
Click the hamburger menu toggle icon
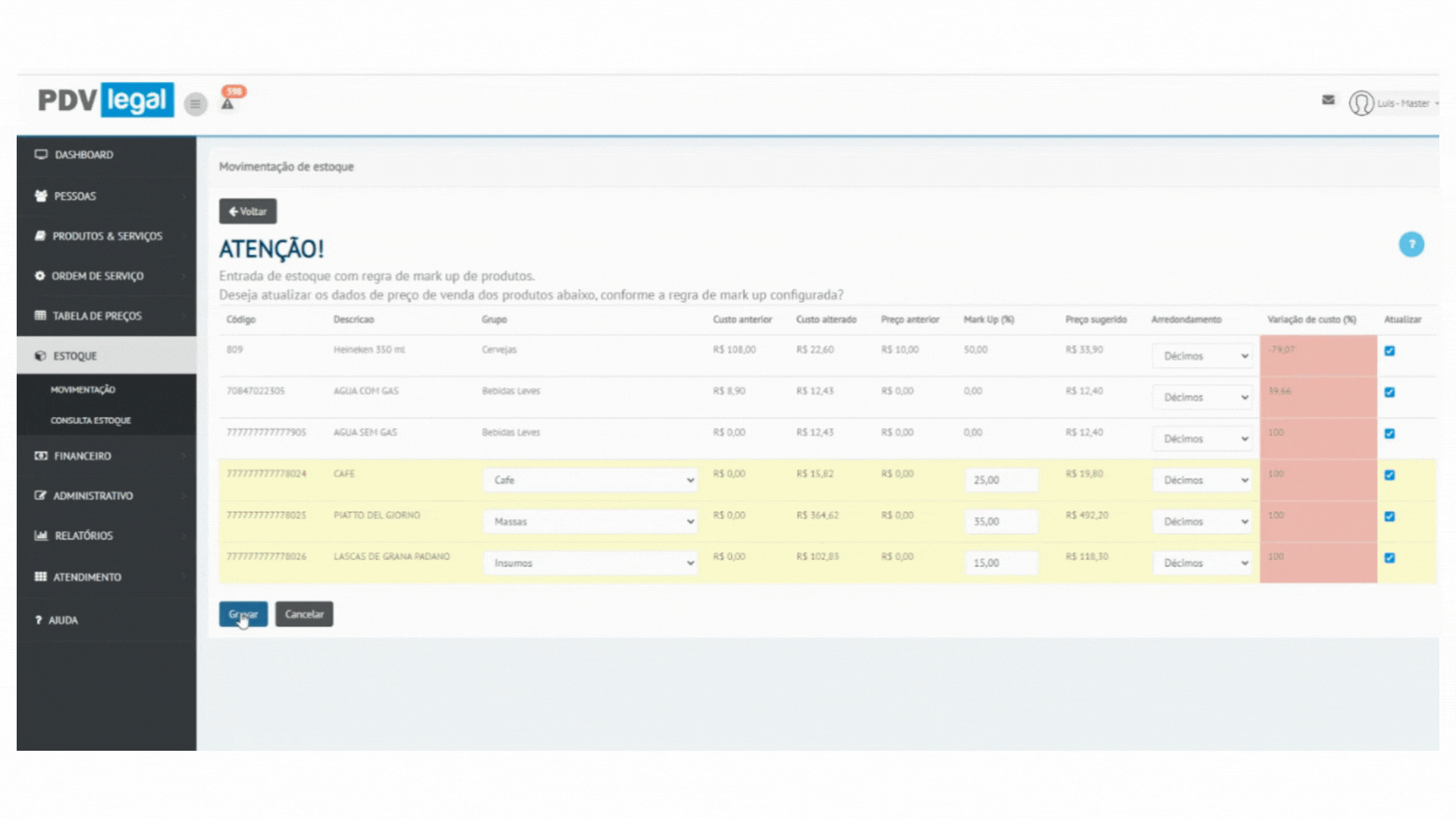196,104
